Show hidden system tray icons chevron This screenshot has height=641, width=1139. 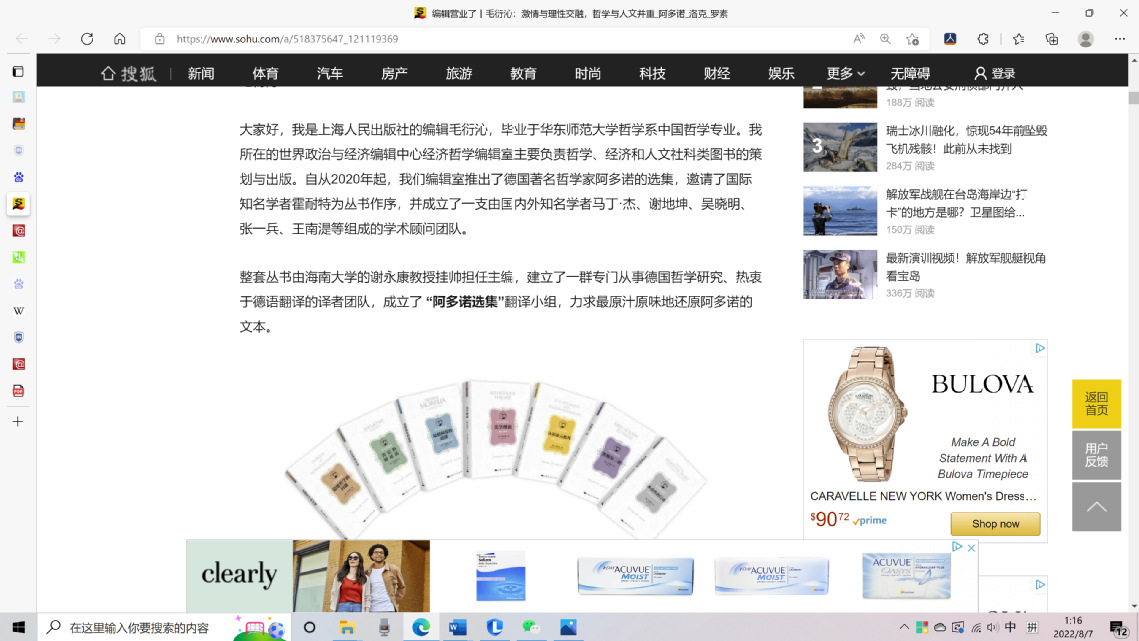tap(904, 628)
